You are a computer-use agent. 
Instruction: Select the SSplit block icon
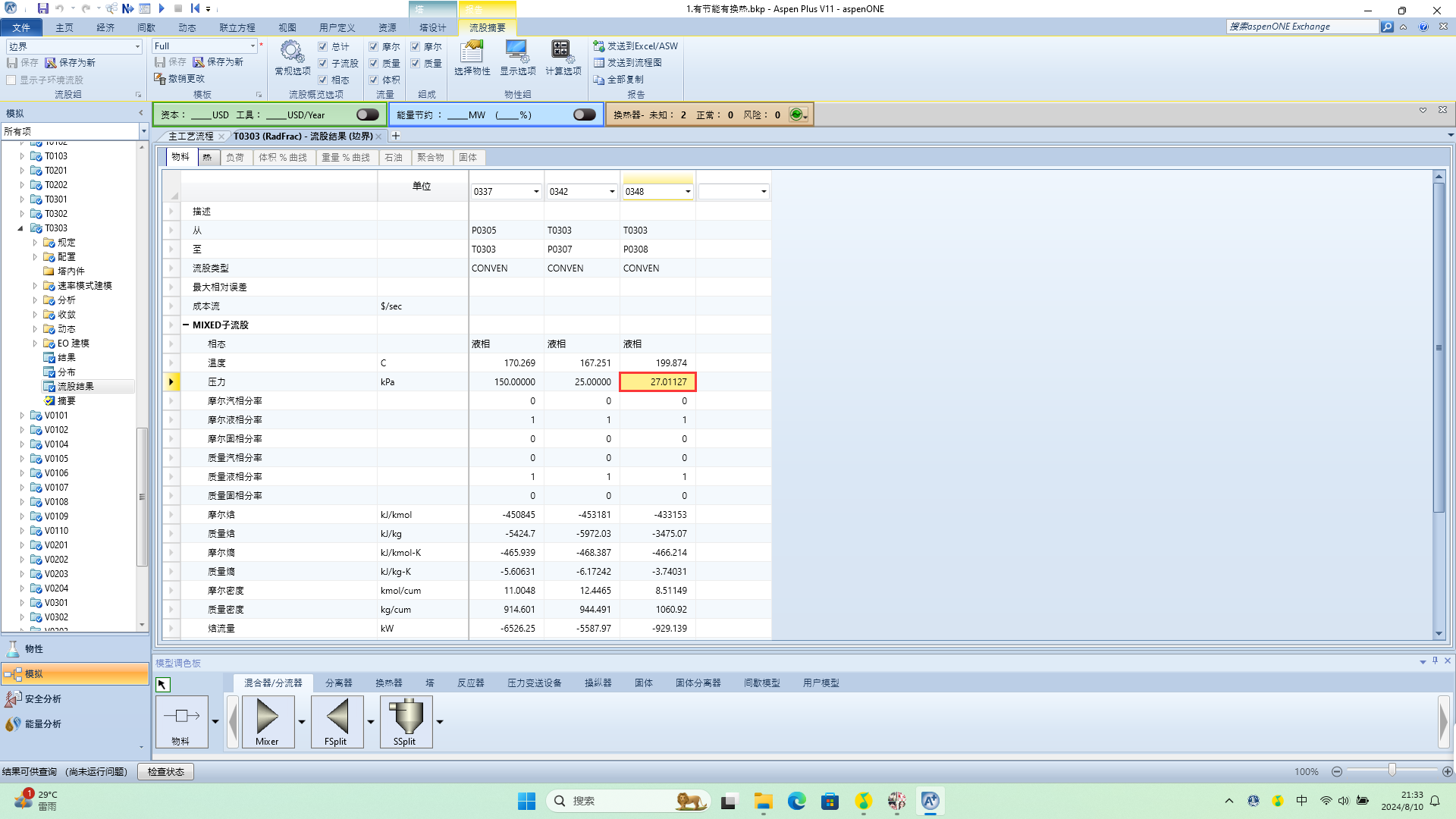point(405,717)
